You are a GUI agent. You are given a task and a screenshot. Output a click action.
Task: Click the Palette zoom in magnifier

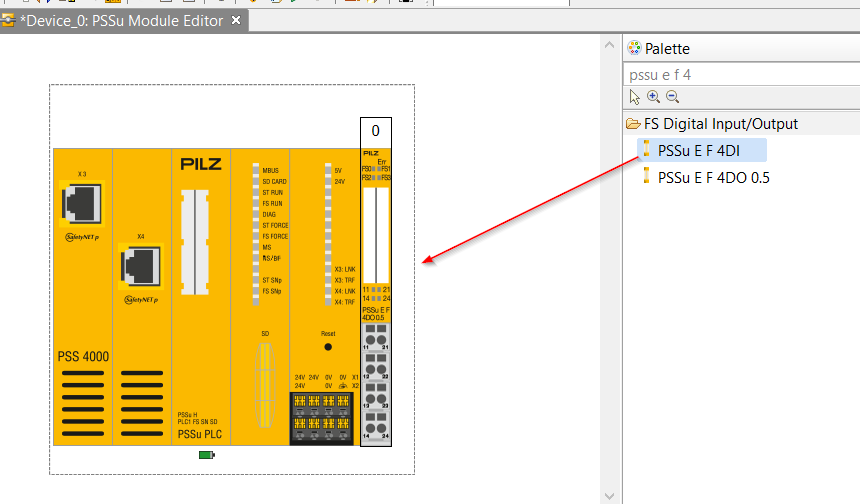pos(653,97)
